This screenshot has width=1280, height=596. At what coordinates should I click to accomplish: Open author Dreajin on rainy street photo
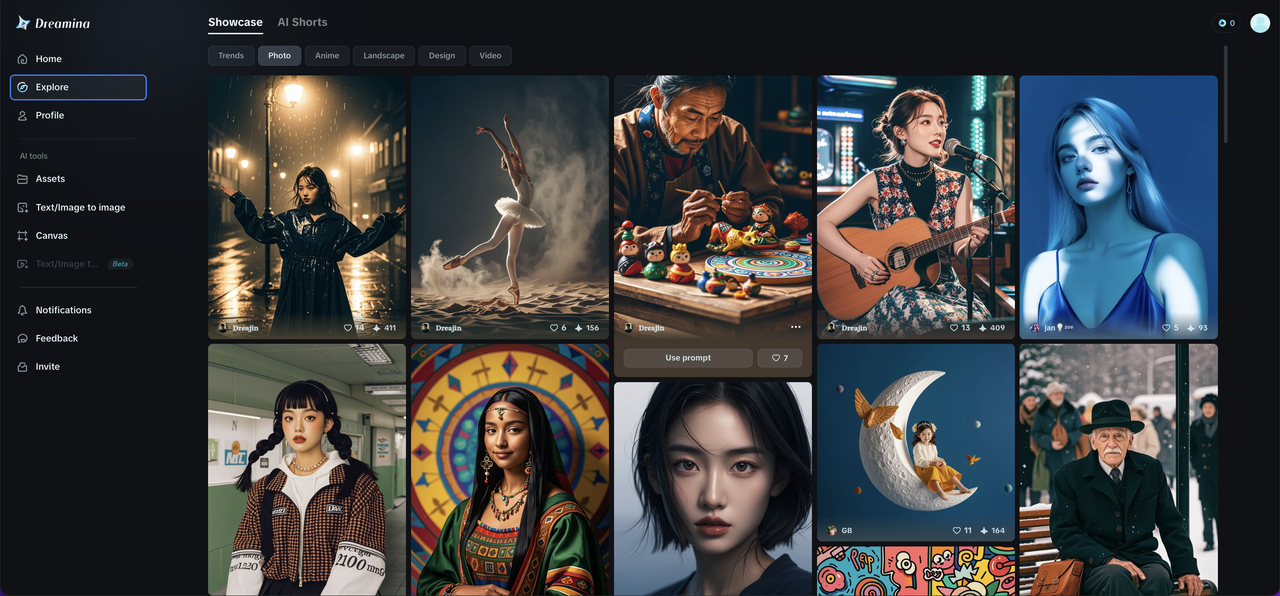click(238, 328)
